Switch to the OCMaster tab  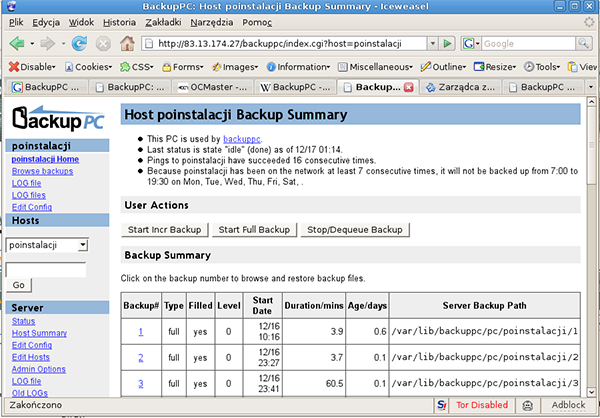pyautogui.click(x=212, y=87)
